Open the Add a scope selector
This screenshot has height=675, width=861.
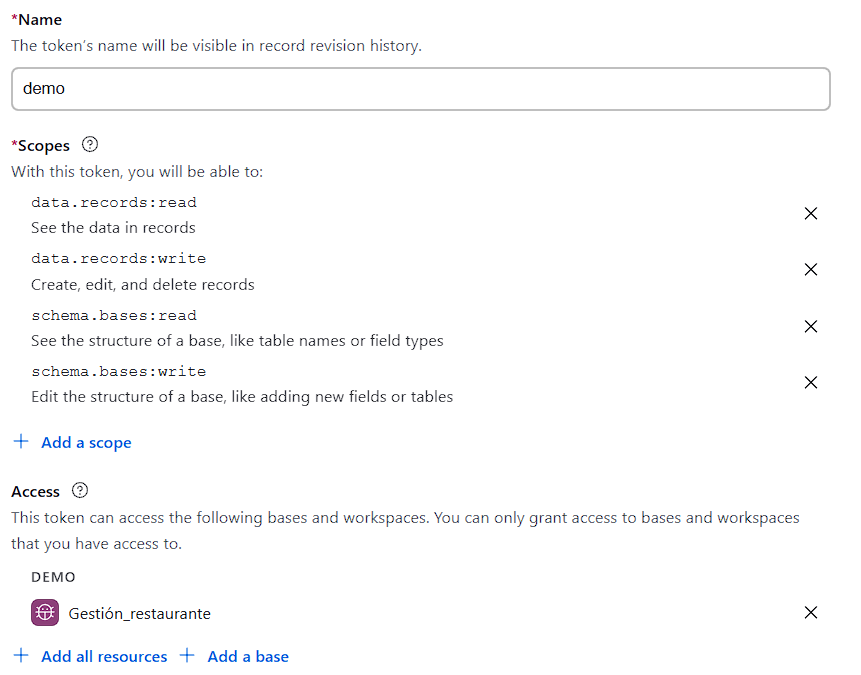(86, 441)
